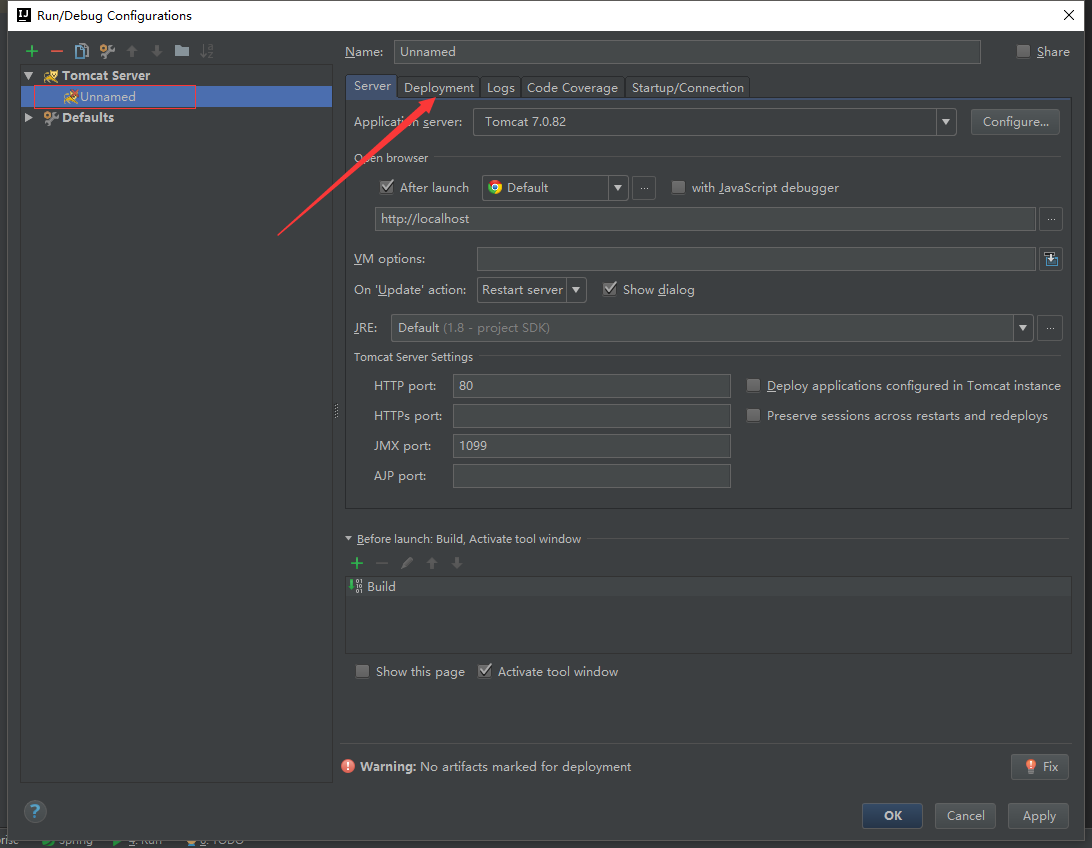Create new folder in configurations toolbar
Screen dimensions: 1092x848
coord(182,51)
